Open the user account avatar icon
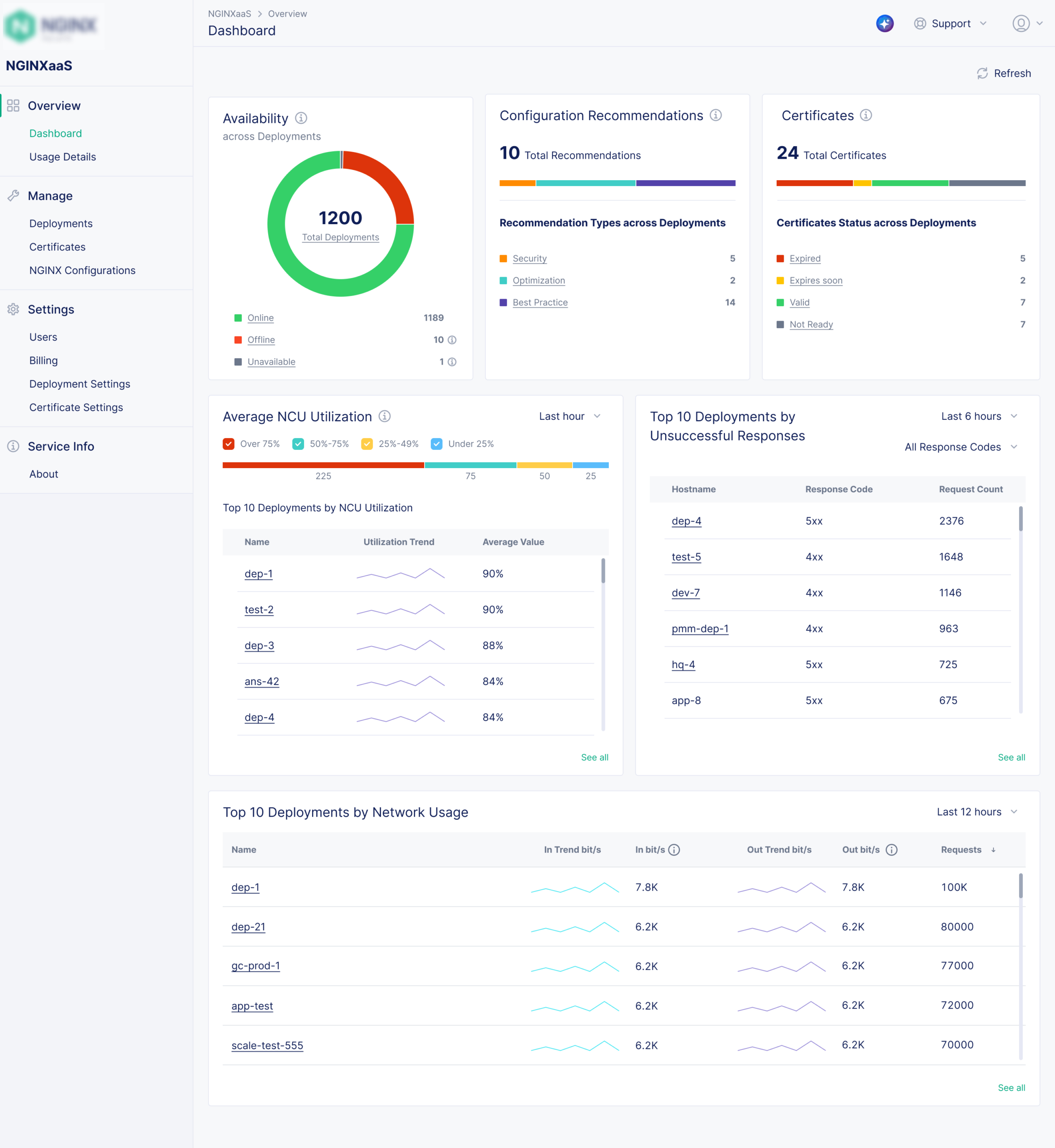This screenshot has height=1148, width=1055. (1020, 23)
